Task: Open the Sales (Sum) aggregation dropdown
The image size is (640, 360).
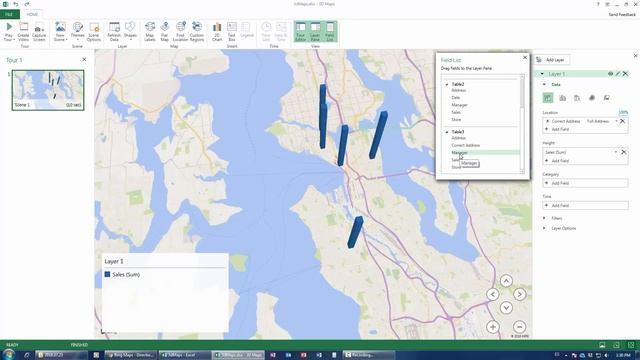Action: click(616, 152)
